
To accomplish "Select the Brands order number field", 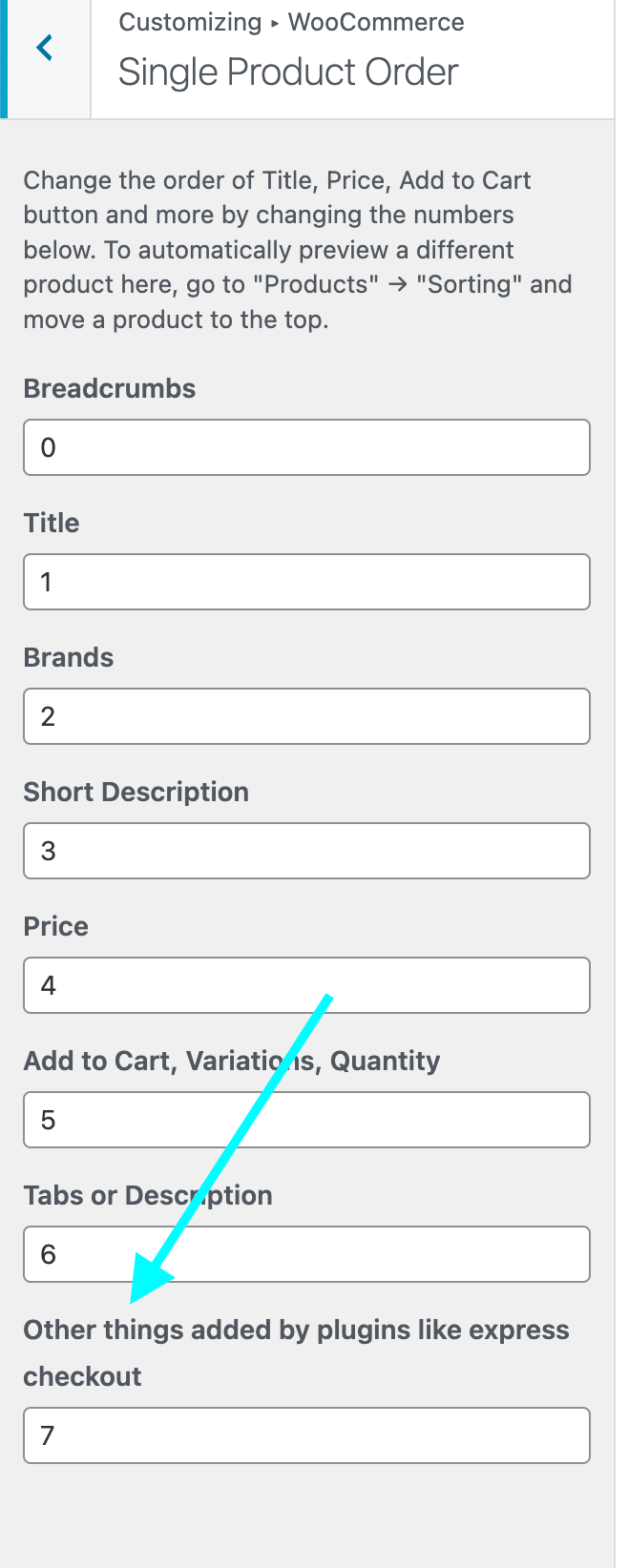I will (306, 716).
